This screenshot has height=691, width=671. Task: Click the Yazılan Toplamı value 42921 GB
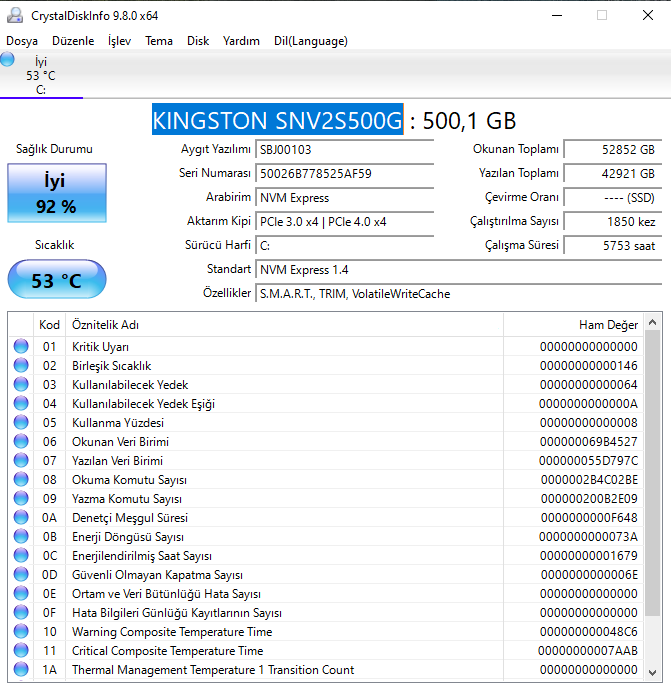point(613,174)
